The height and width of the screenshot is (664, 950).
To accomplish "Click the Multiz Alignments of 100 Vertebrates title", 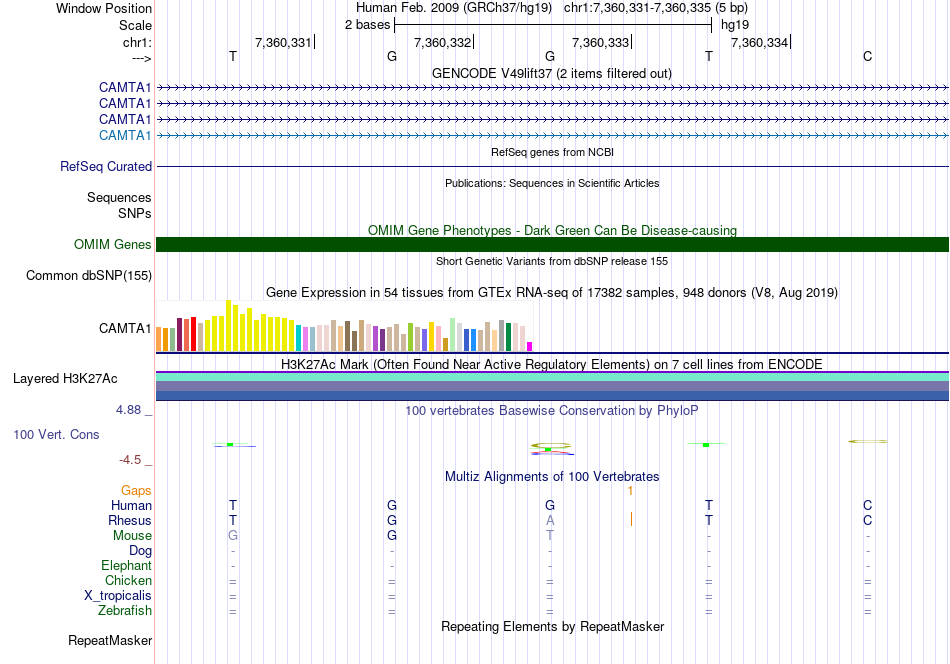I will [x=552, y=476].
